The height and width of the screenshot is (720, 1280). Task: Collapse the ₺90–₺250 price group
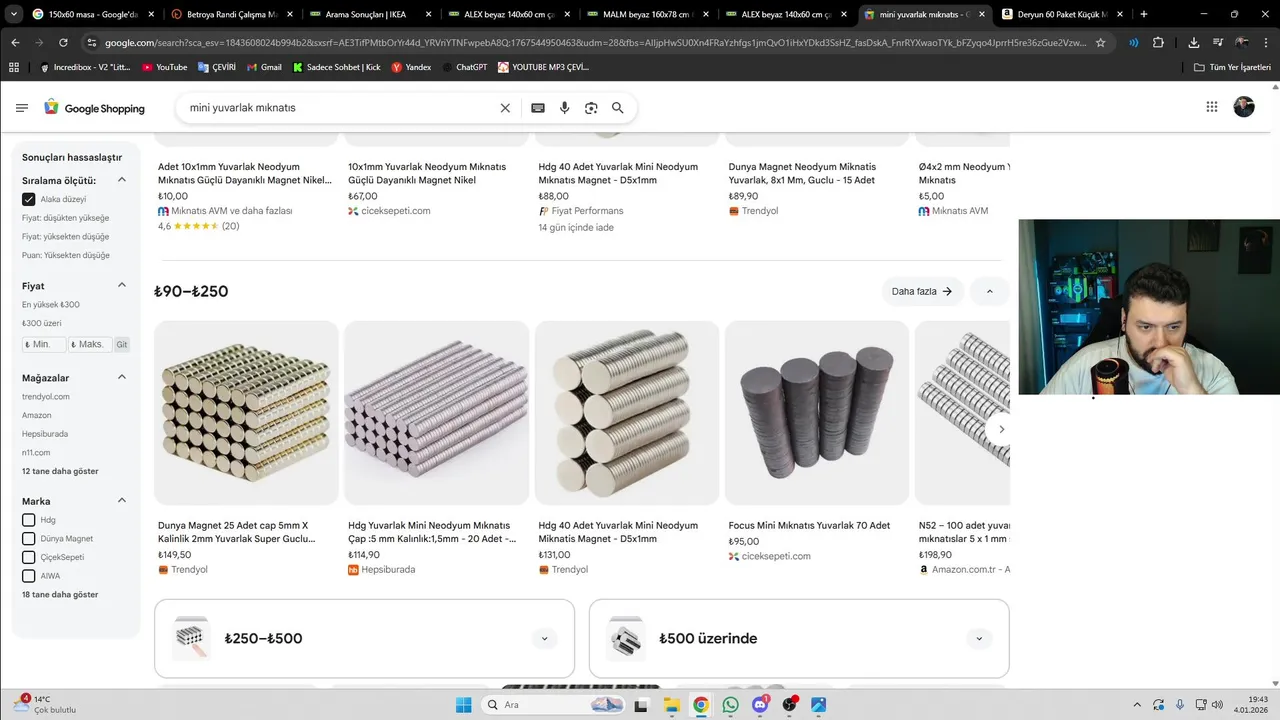click(990, 291)
